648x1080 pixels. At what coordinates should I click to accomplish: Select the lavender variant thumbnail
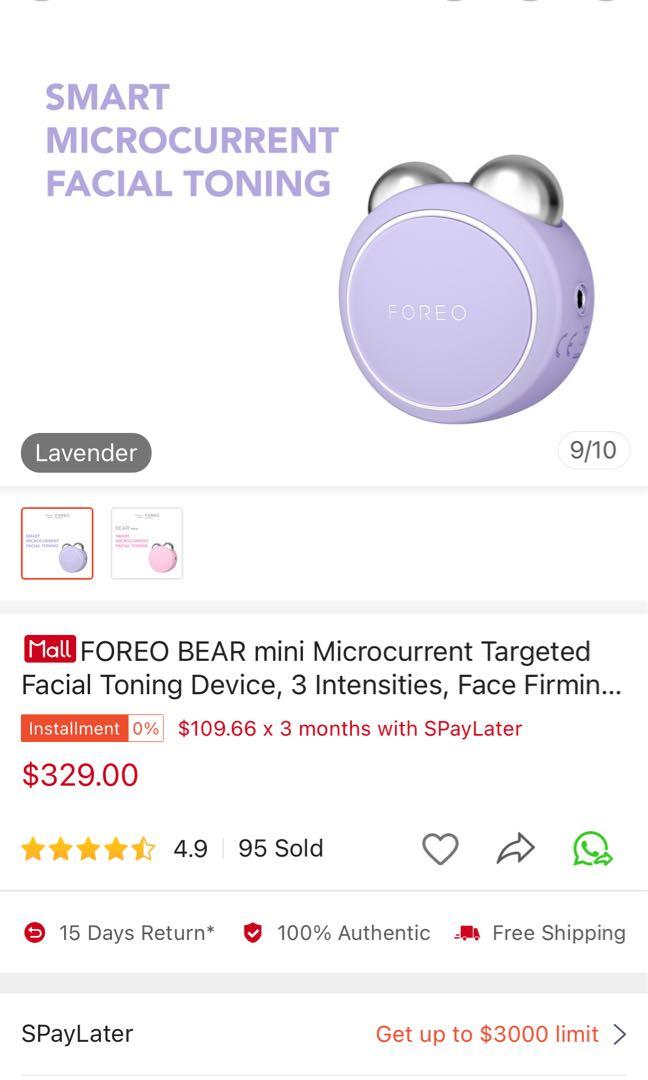[x=57, y=543]
